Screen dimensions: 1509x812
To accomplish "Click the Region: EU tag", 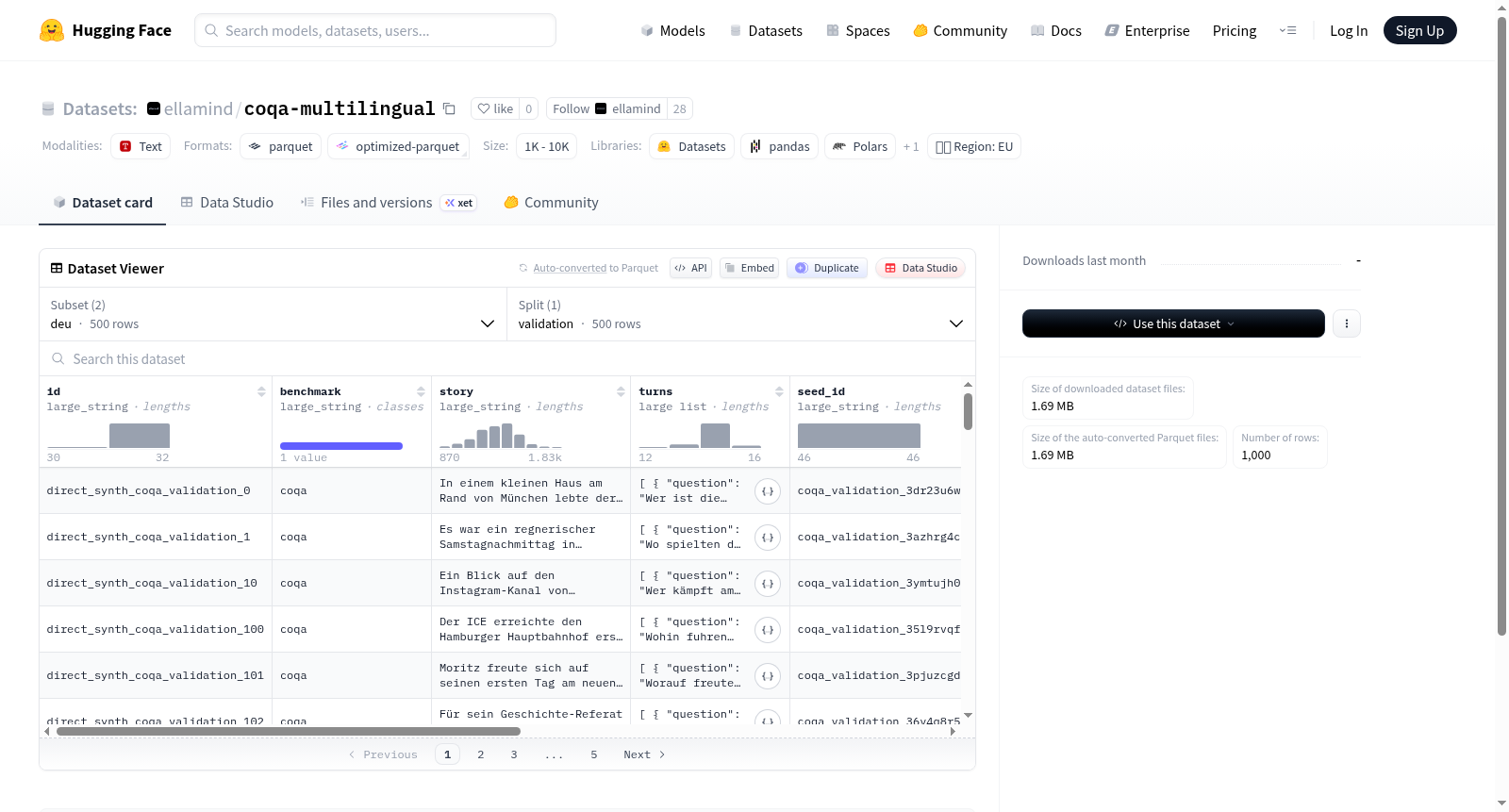I will coord(974,146).
